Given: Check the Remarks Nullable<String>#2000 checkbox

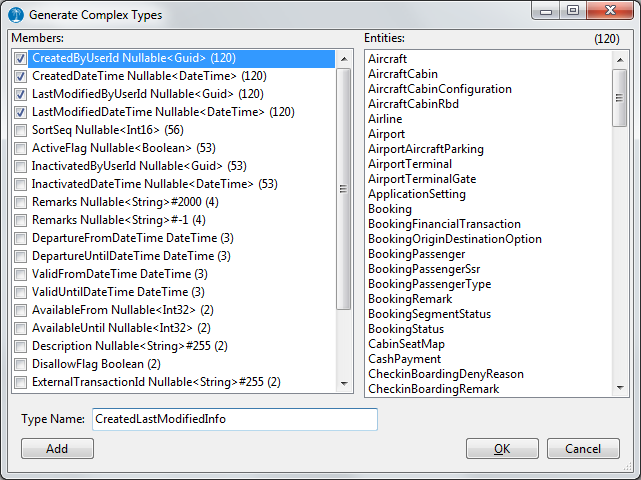Looking at the screenshot, I should [21, 202].
